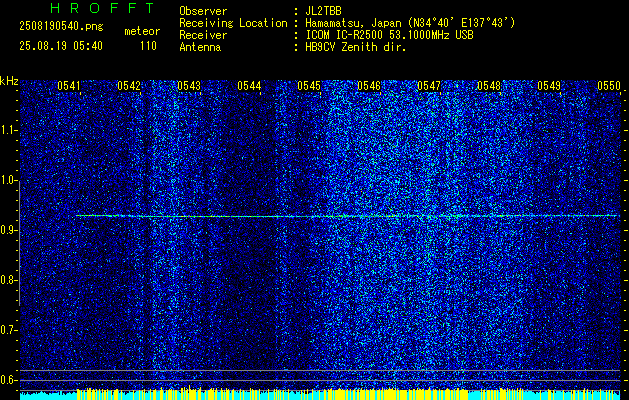Click the 0.9 kHz axis label

point(8,230)
